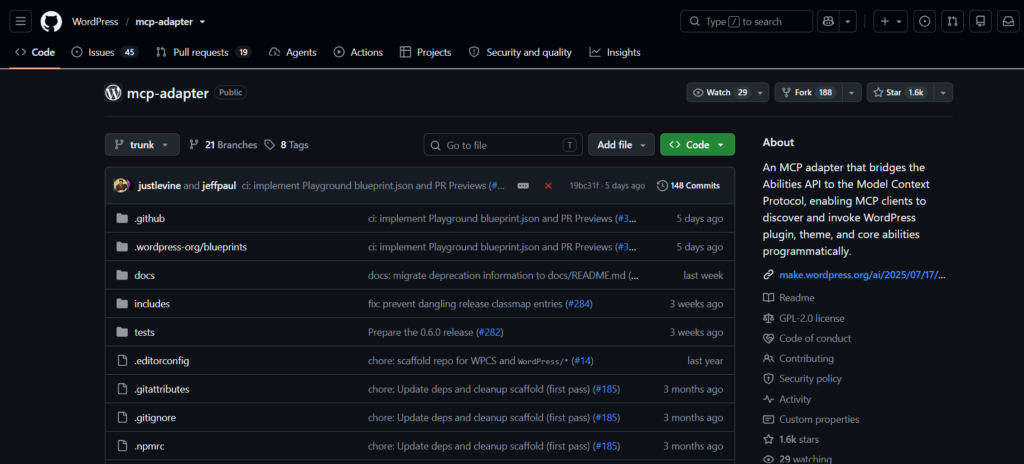Expand the commit message ellipsis button
The image size is (1024, 464).
tap(523, 186)
